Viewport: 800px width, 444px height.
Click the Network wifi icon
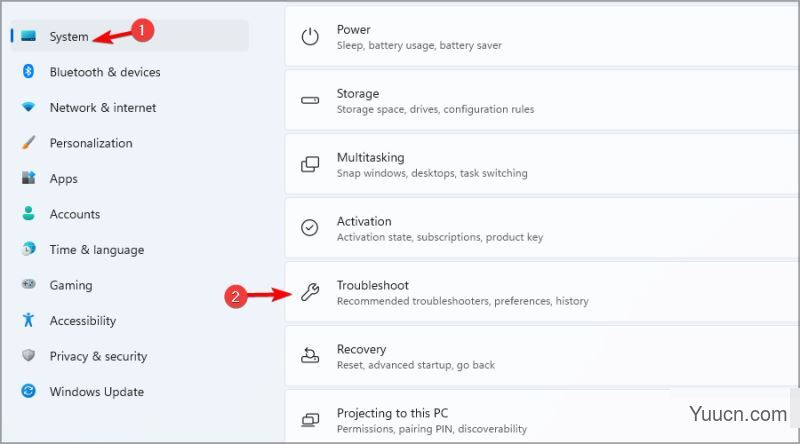(x=29, y=107)
